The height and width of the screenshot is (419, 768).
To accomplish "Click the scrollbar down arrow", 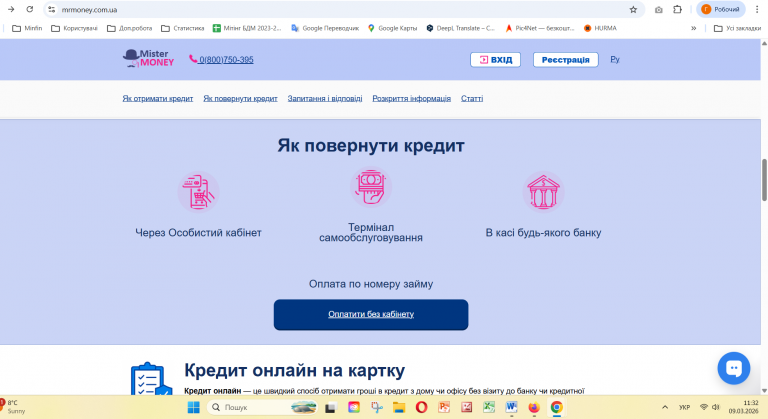I will (x=764, y=391).
